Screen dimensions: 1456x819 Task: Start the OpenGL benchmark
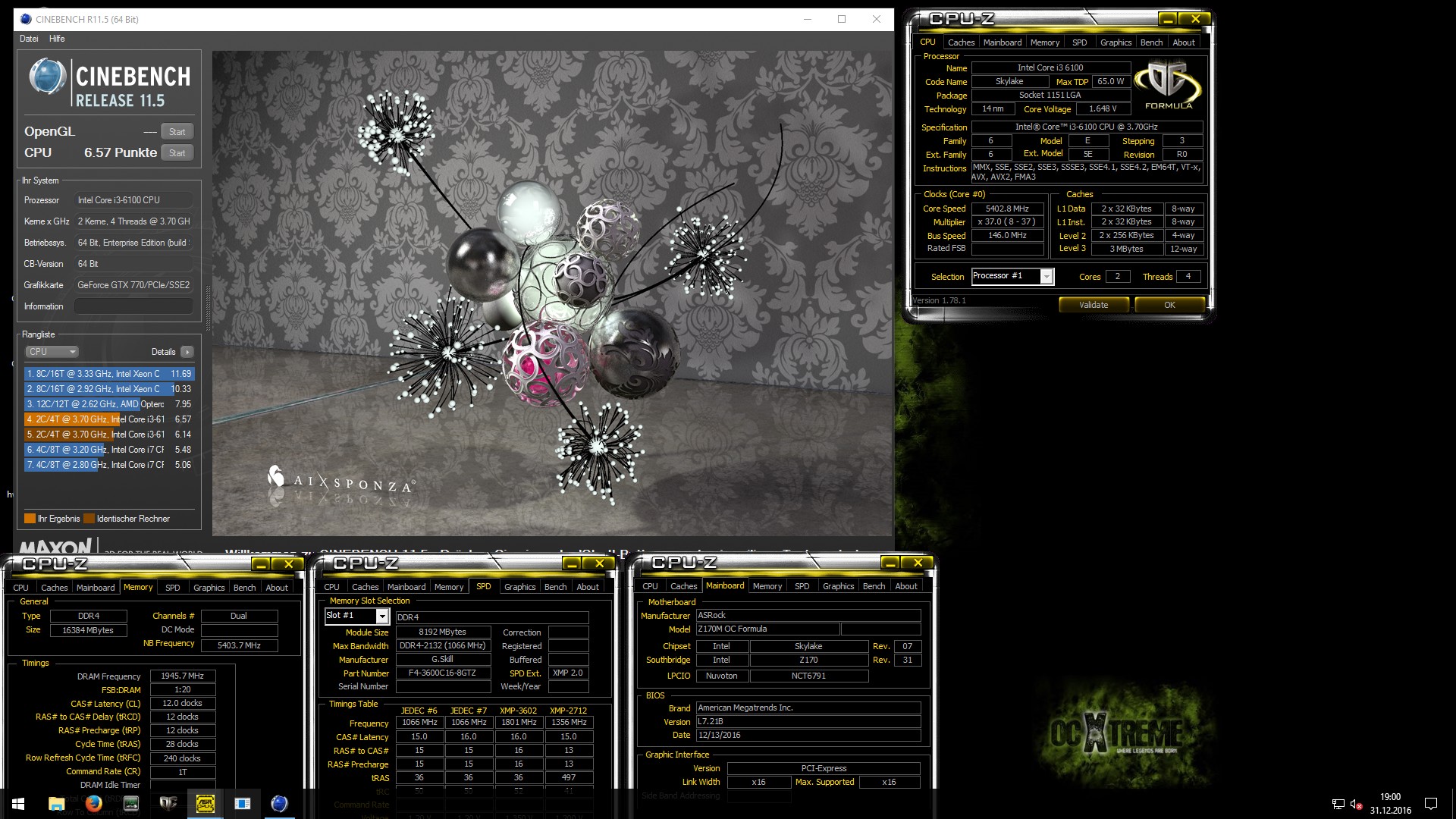(177, 132)
